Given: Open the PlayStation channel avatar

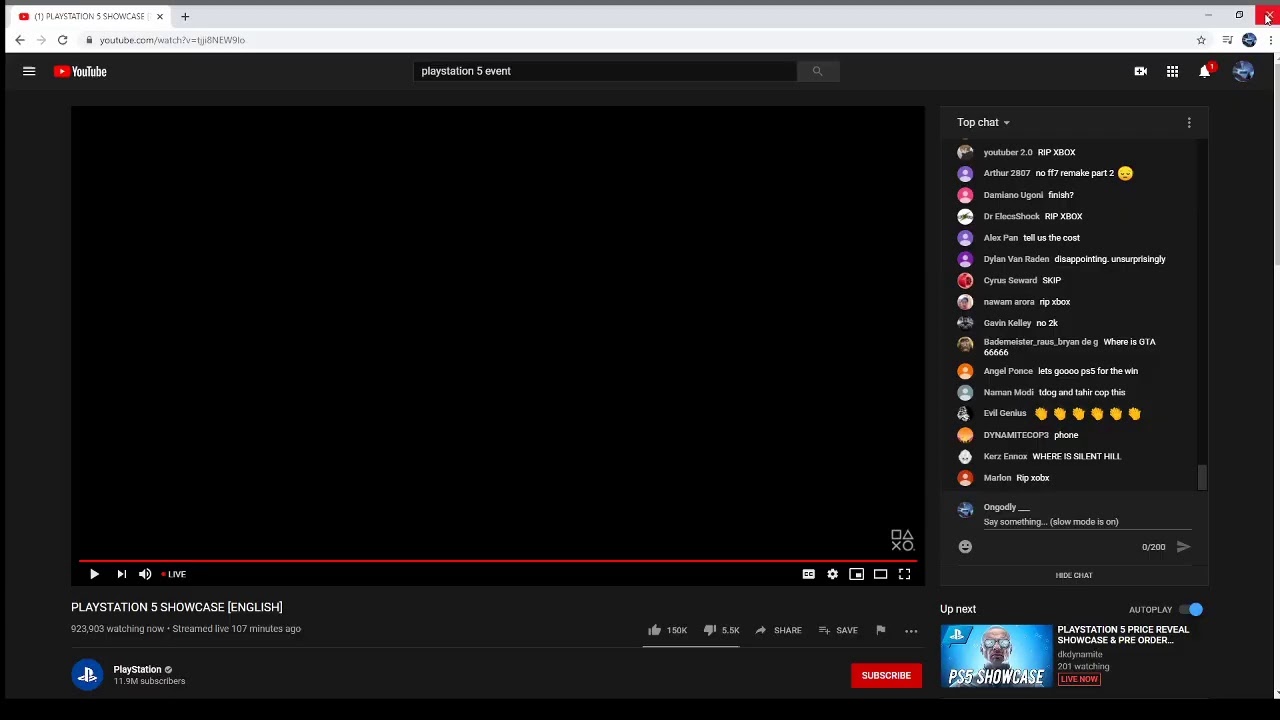Looking at the screenshot, I should coord(87,675).
